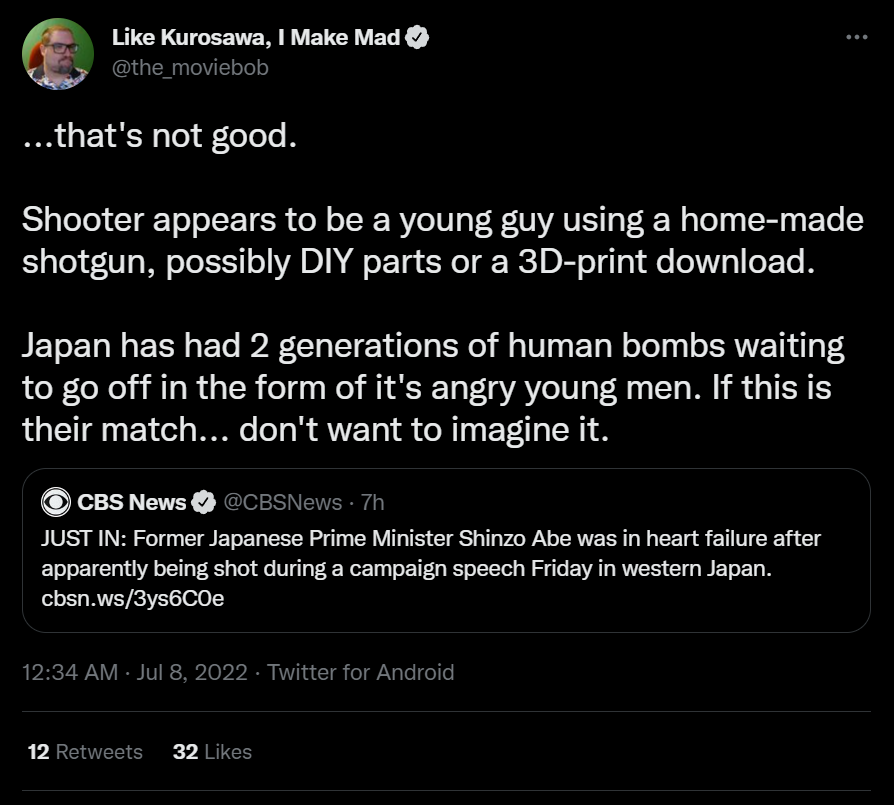Click the Jul 8, 2022 date
Screen dimensions: 894x805
193,672
